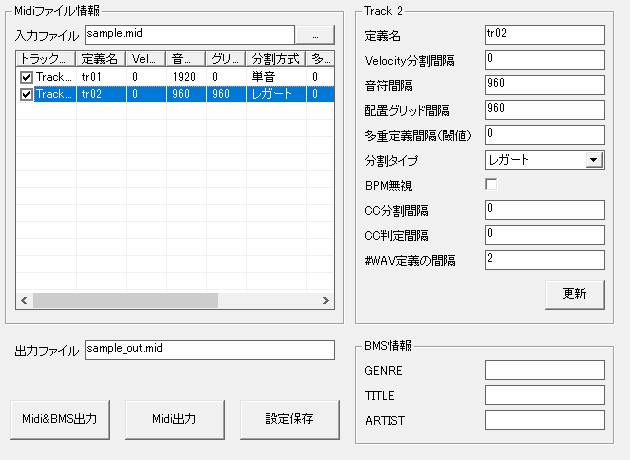The image size is (630, 460).
Task: Click the Midi&BMS出力 button
Action: (60, 419)
